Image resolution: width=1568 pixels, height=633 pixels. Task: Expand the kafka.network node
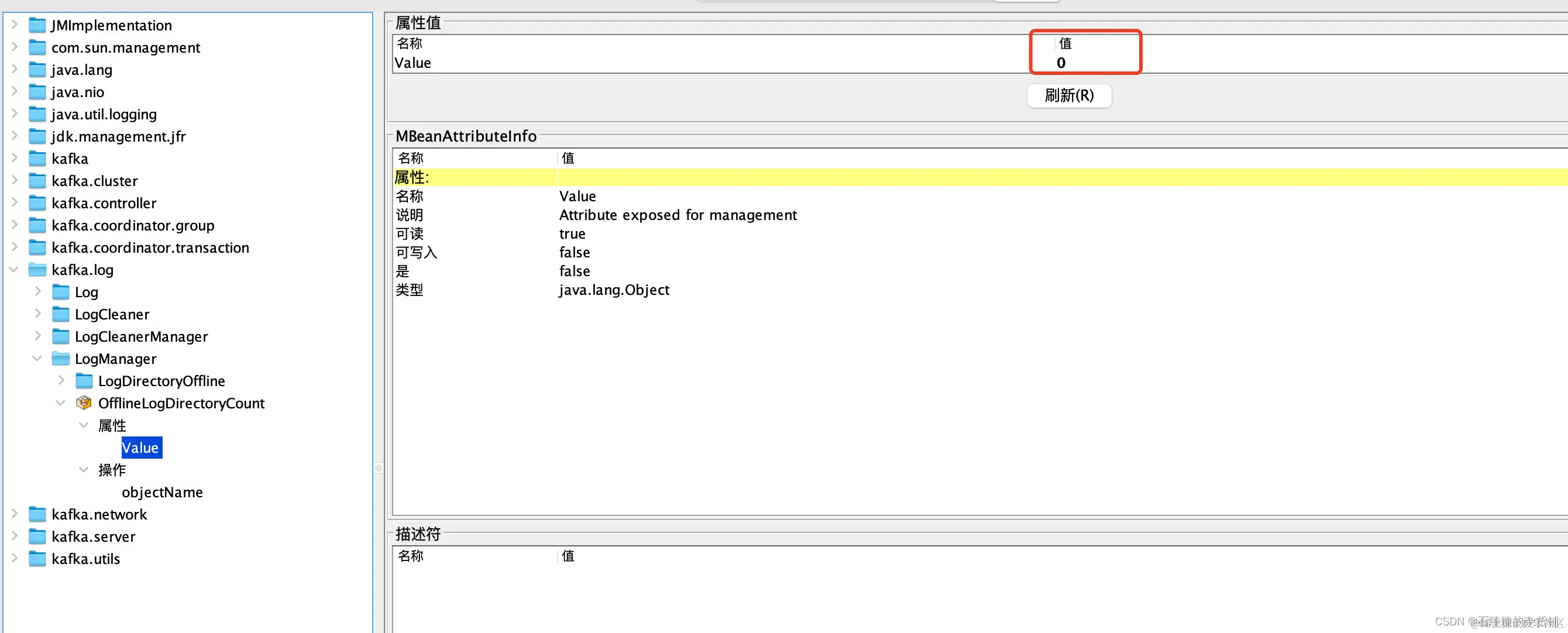[x=14, y=514]
